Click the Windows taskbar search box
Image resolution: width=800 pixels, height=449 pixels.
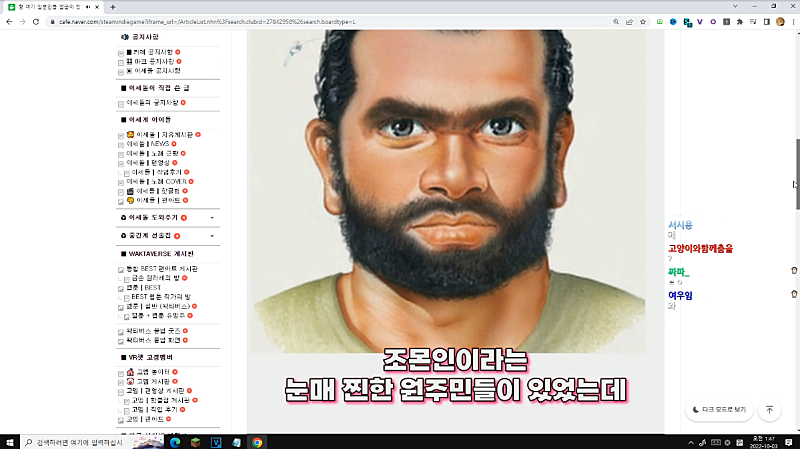tap(93, 442)
